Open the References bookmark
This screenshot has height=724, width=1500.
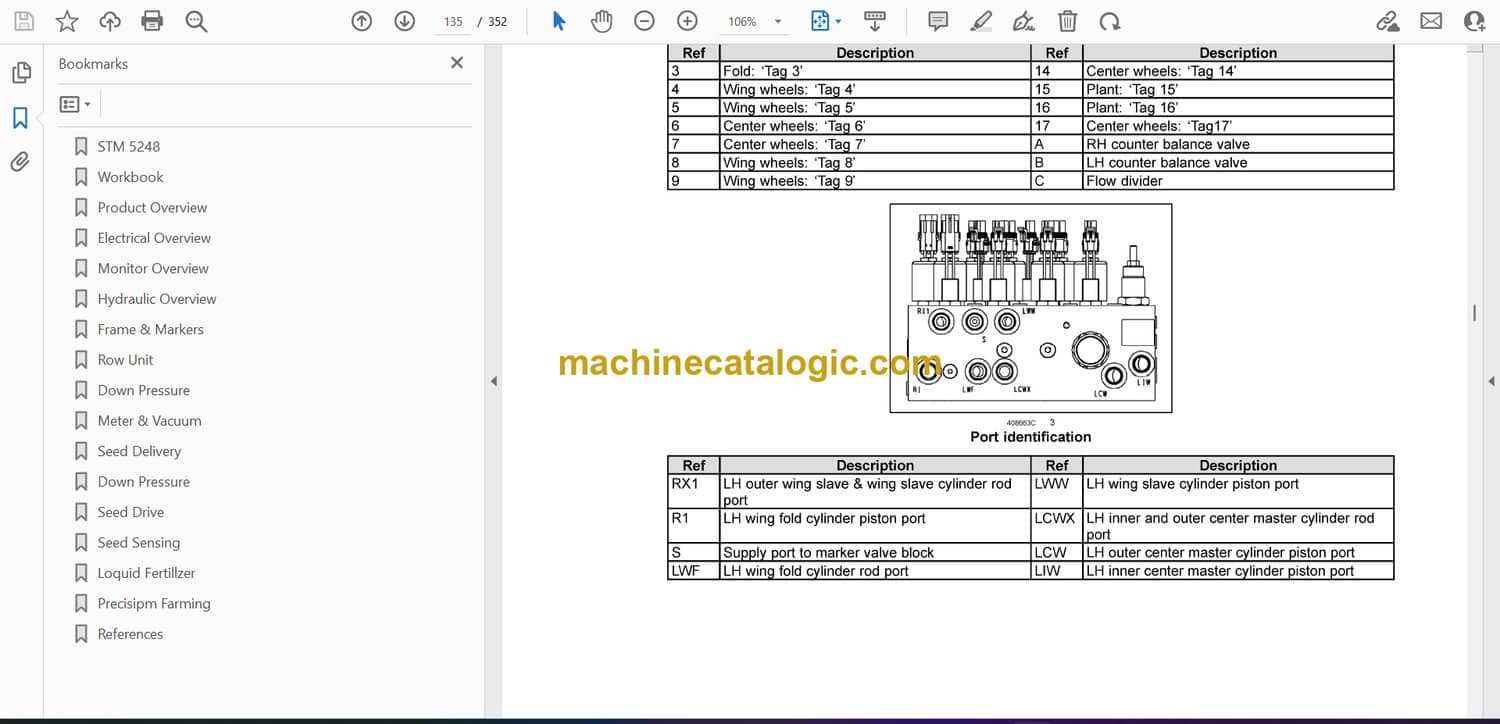point(130,634)
